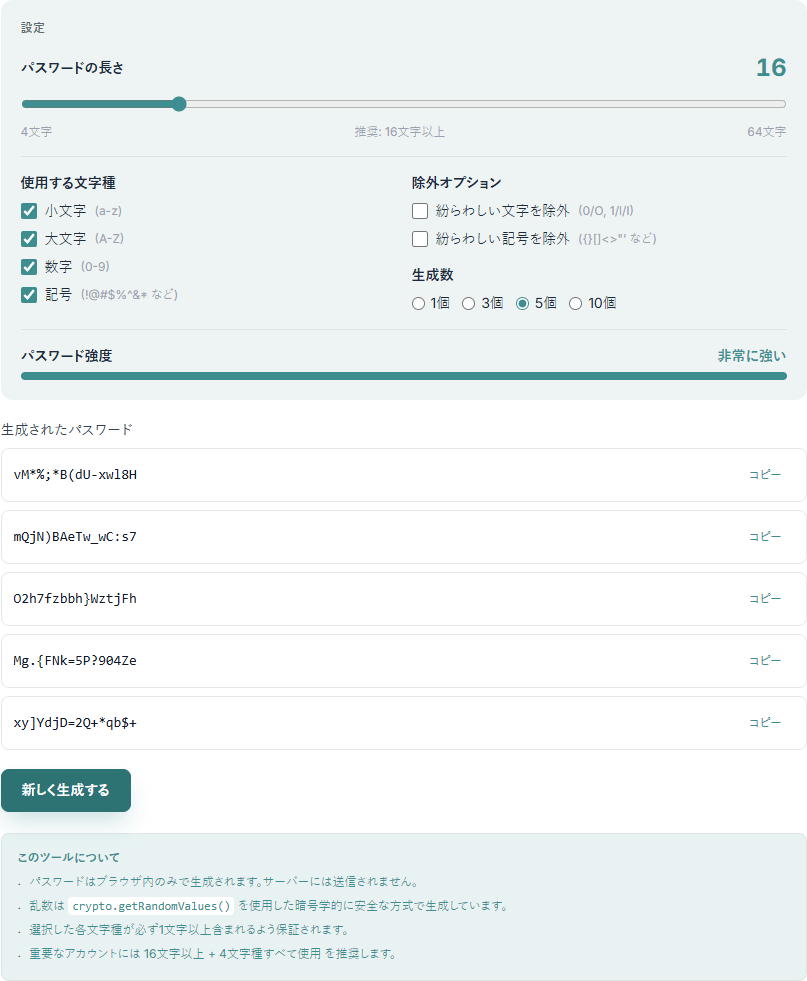807x981 pixels.
Task: Click the password text Mg.{FNk=5P?904Ze
Action: click(75, 661)
